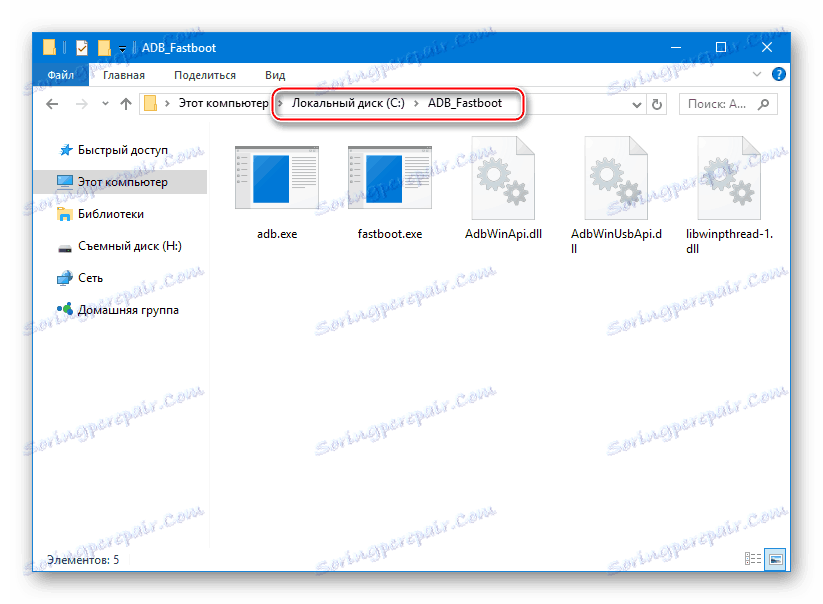Click the AdbWinApi.dll file name
The width and height of the screenshot is (823, 604).
(503, 234)
